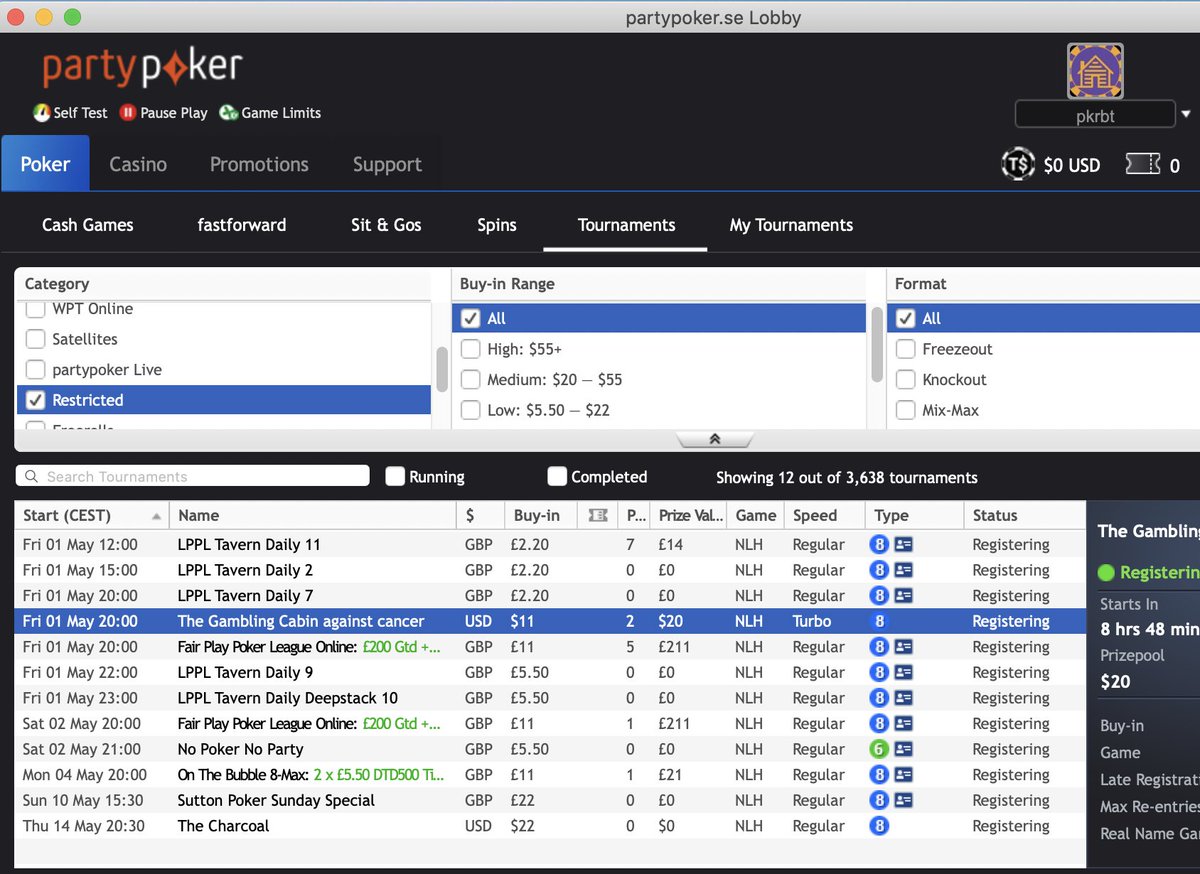Viewport: 1200px width, 874px height.
Task: Click ID card icon for Sutton Poker Sunday Special
Action: click(903, 800)
